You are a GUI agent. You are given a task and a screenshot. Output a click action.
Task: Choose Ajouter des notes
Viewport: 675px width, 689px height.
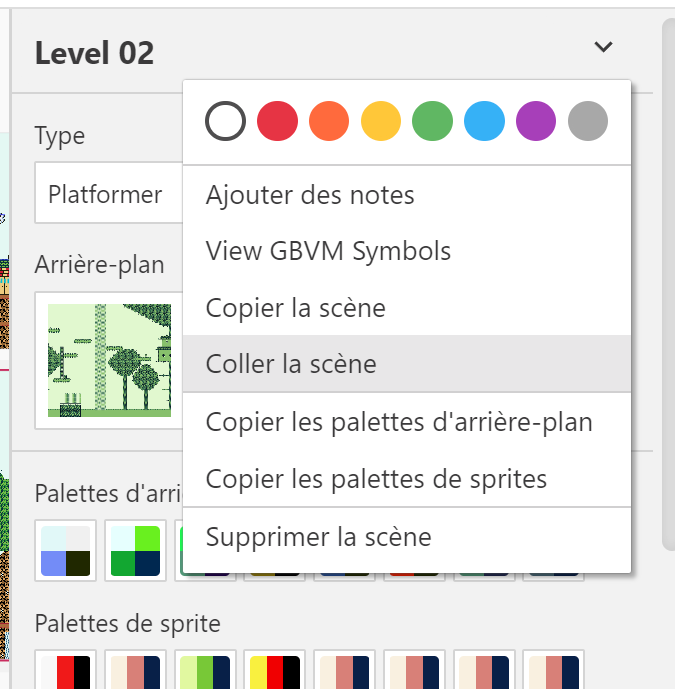point(310,195)
